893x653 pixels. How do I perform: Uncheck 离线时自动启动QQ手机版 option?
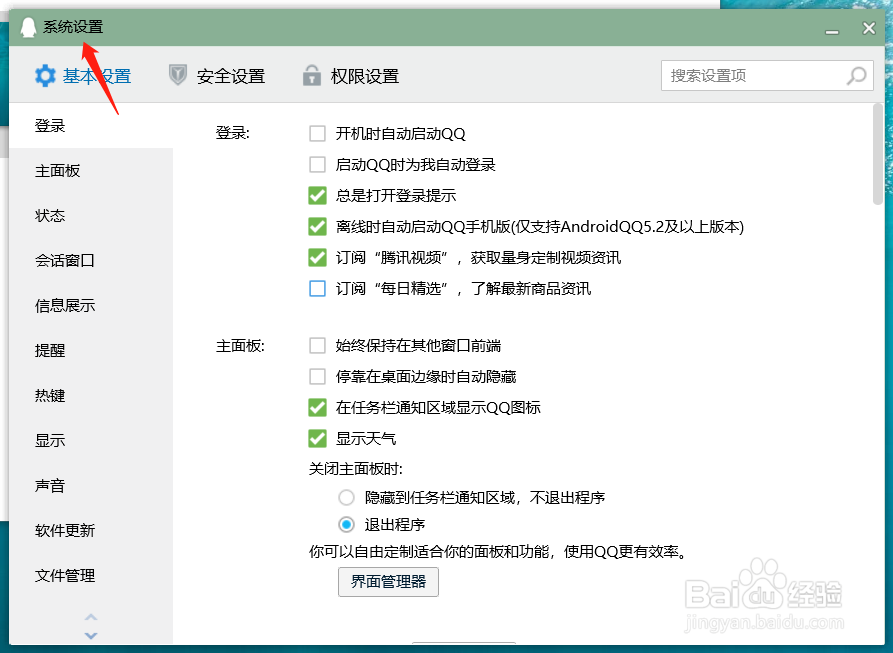pyautogui.click(x=317, y=227)
